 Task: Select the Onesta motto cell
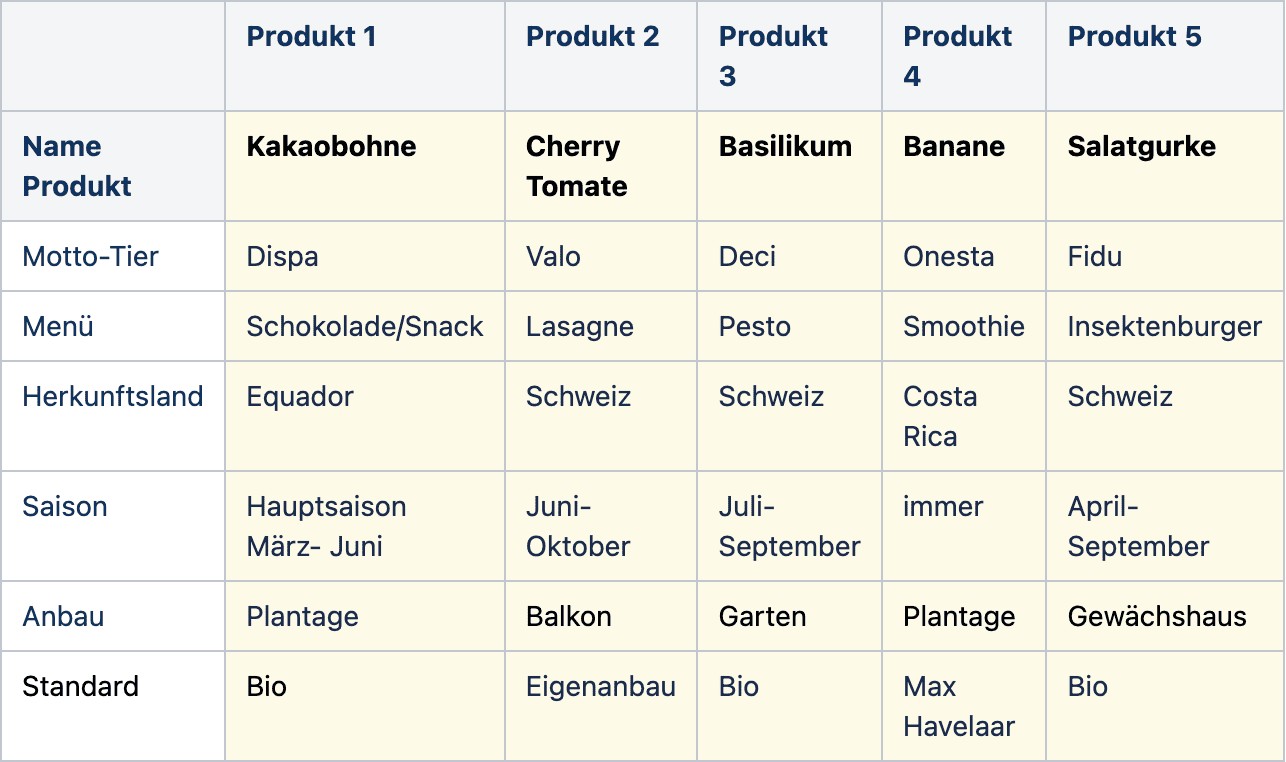pyautogui.click(x=964, y=256)
